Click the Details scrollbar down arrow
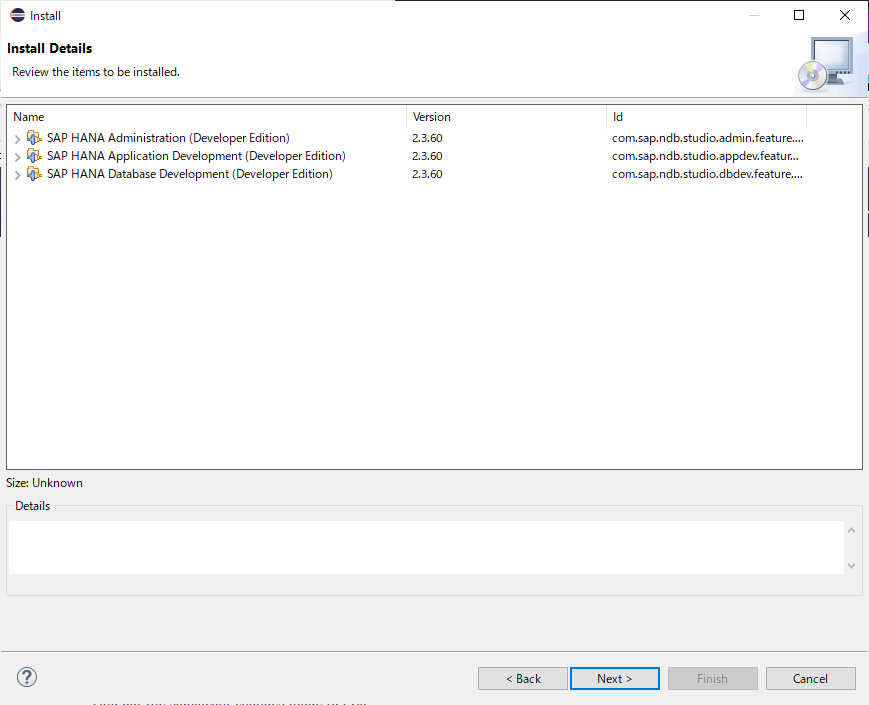The height and width of the screenshot is (705, 869). pos(852,566)
